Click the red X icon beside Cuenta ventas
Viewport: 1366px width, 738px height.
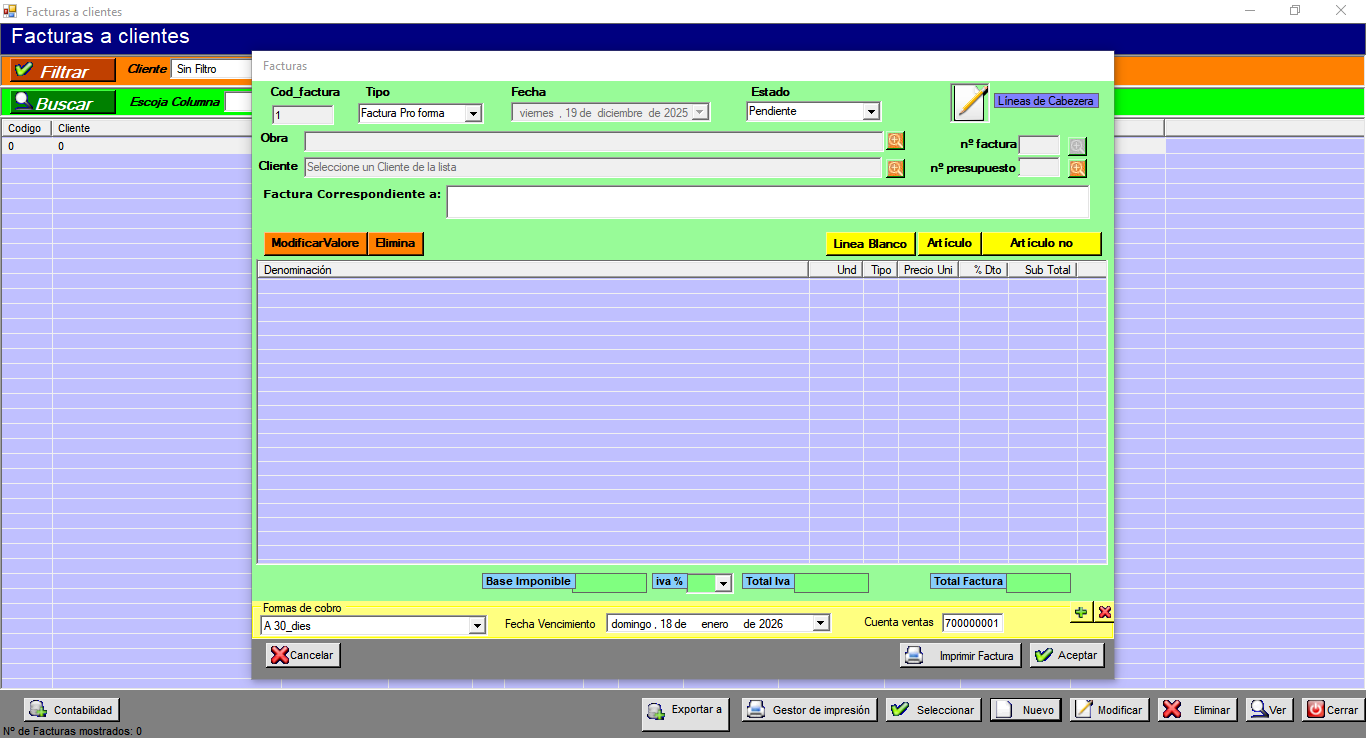[1104, 612]
